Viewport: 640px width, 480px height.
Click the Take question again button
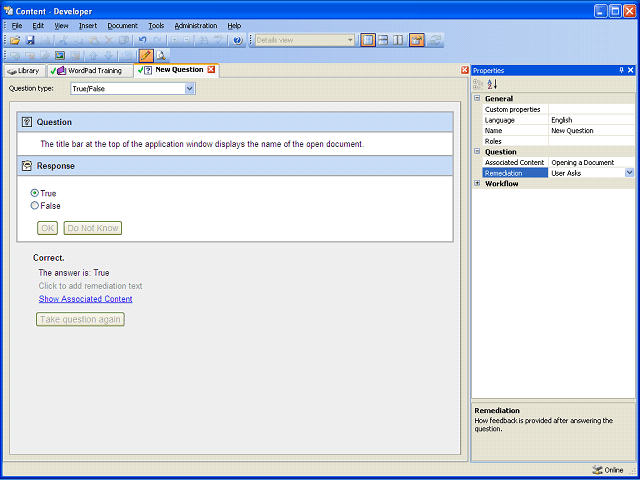pyautogui.click(x=80, y=319)
